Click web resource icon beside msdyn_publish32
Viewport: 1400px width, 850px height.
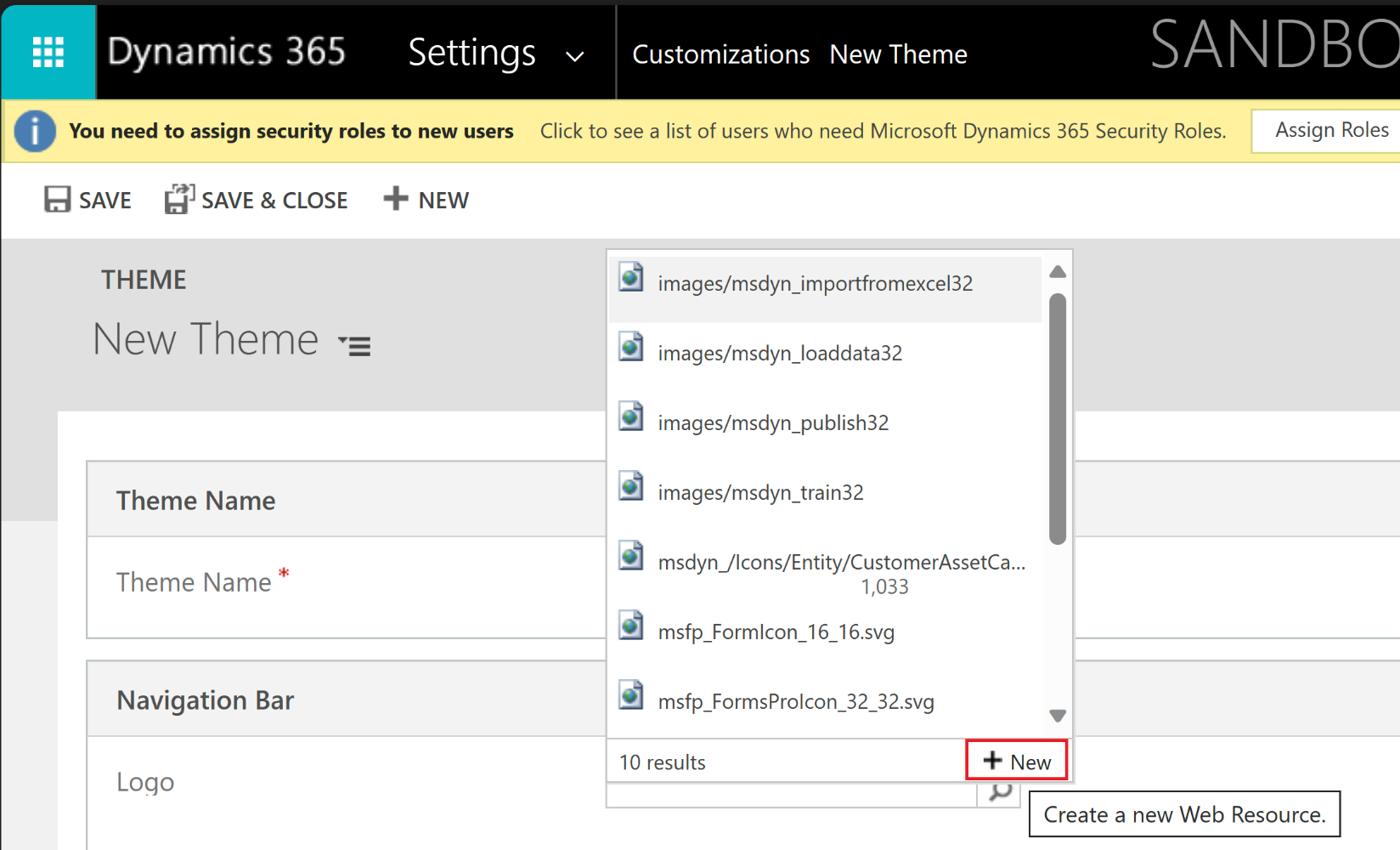[631, 416]
